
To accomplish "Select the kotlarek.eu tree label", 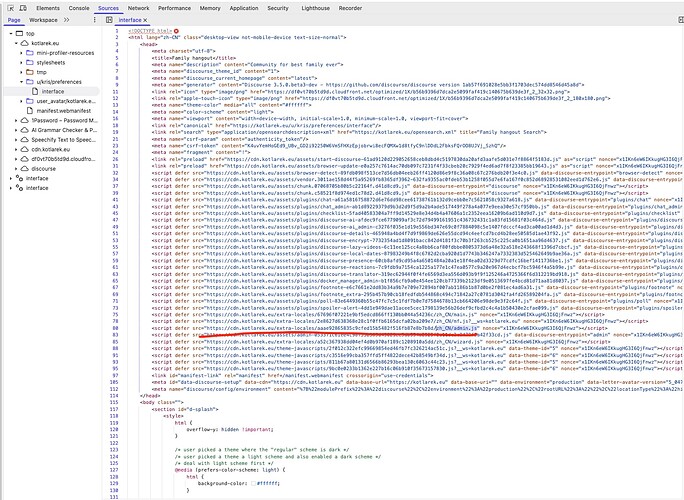I will coord(45,43).
